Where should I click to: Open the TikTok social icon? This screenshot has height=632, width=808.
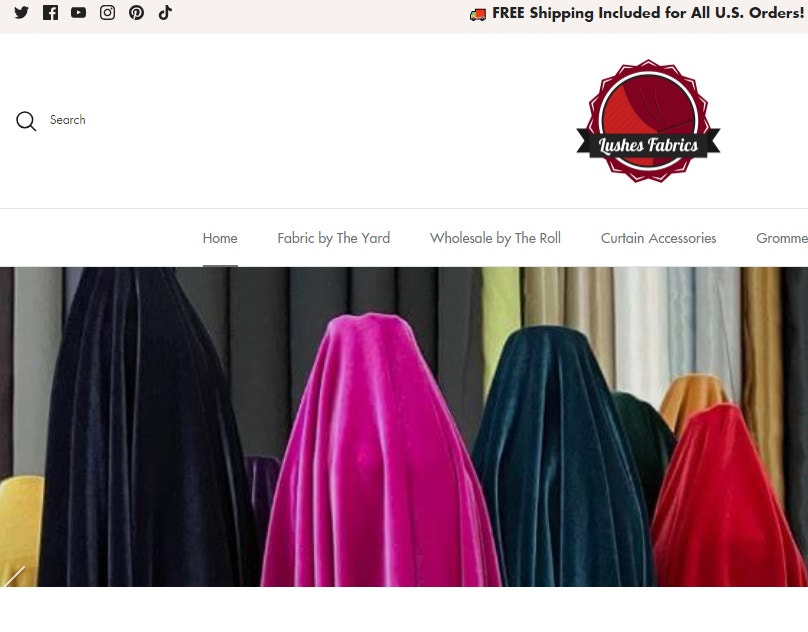[x=165, y=12]
